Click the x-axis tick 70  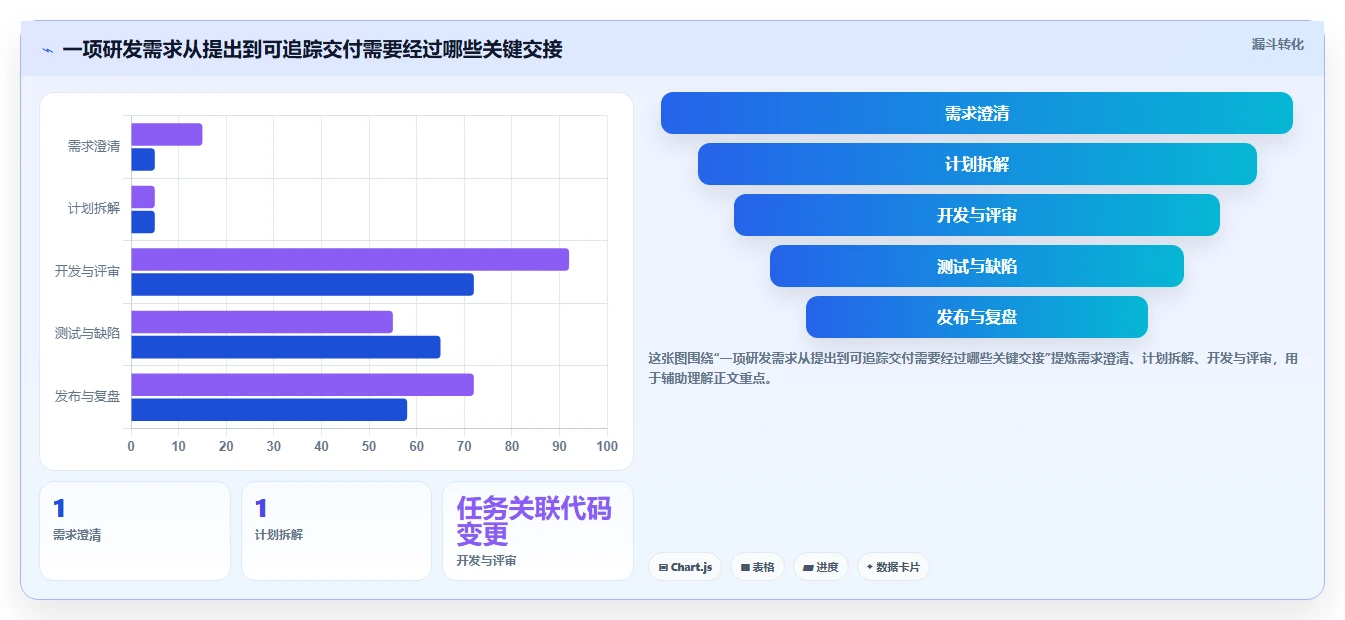point(464,446)
